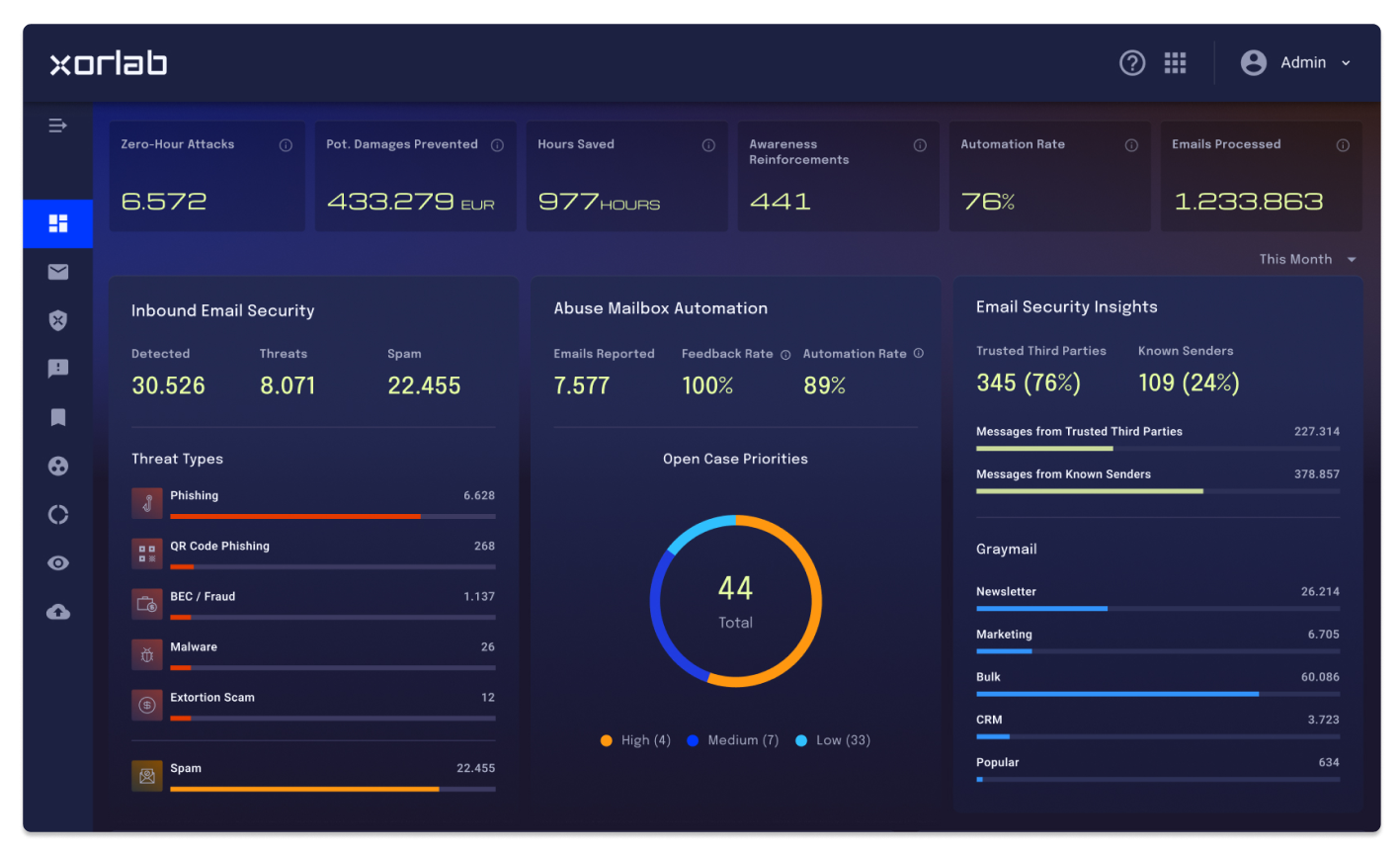Click the Popular graymail row label
1400x854 pixels.
997,762
